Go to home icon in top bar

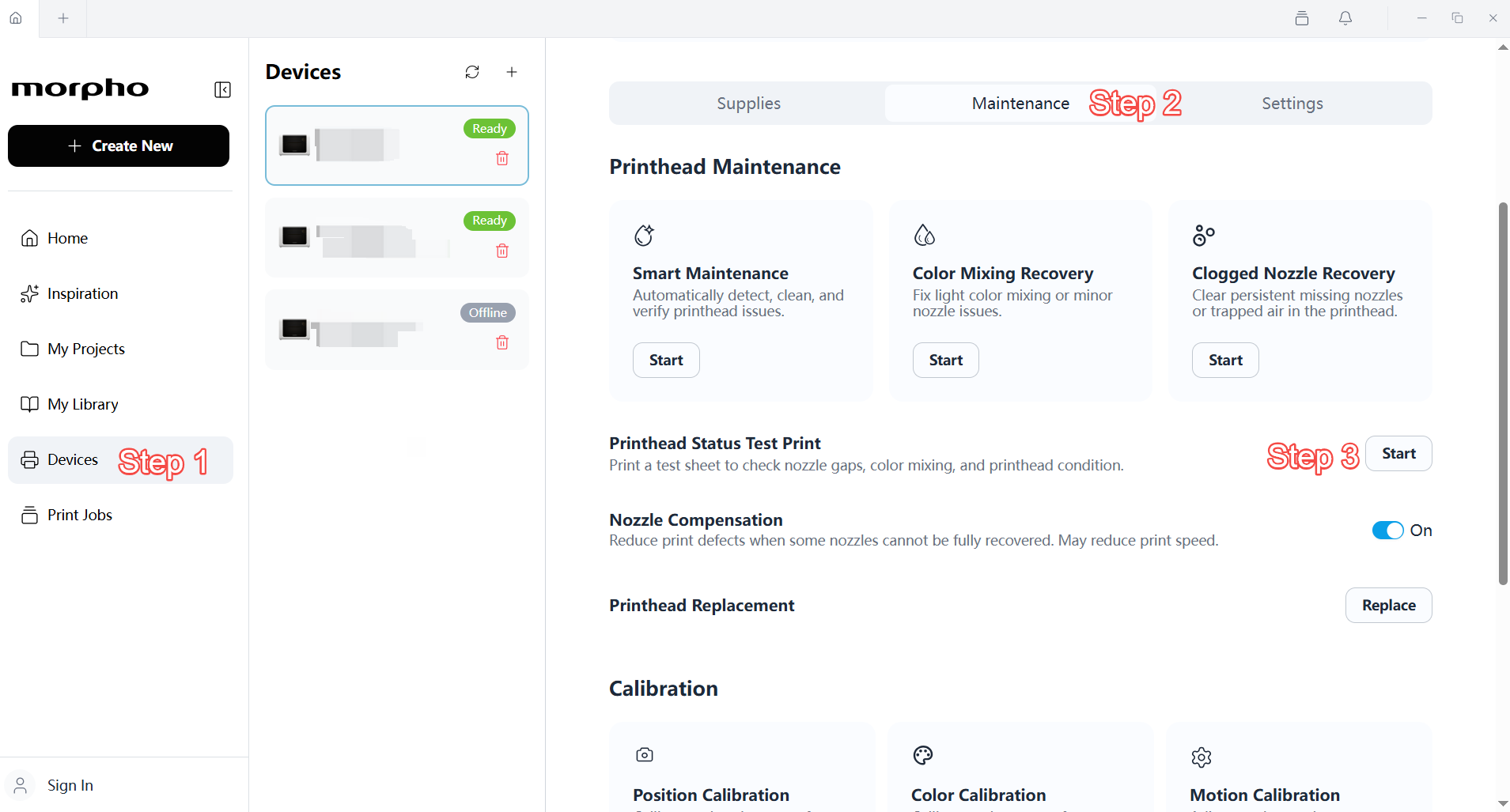tap(16, 17)
